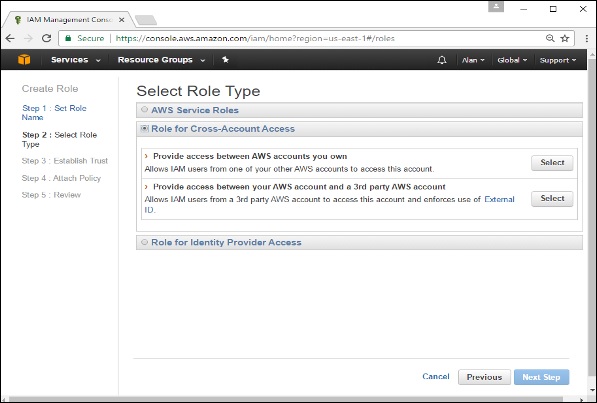Select the AWS Service Roles radio button
This screenshot has width=597, height=403.
click(144, 110)
